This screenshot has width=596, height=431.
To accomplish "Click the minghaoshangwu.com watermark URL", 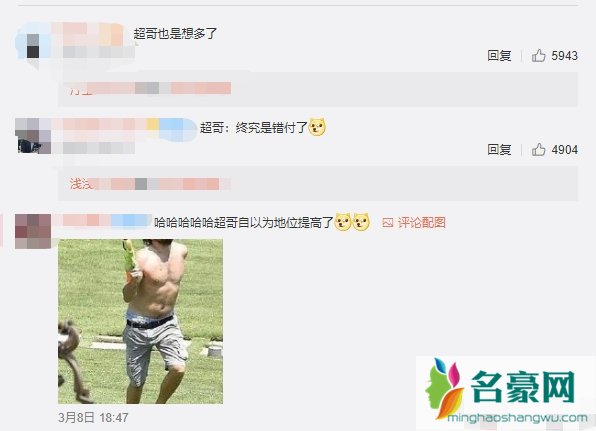I will point(517,418).
